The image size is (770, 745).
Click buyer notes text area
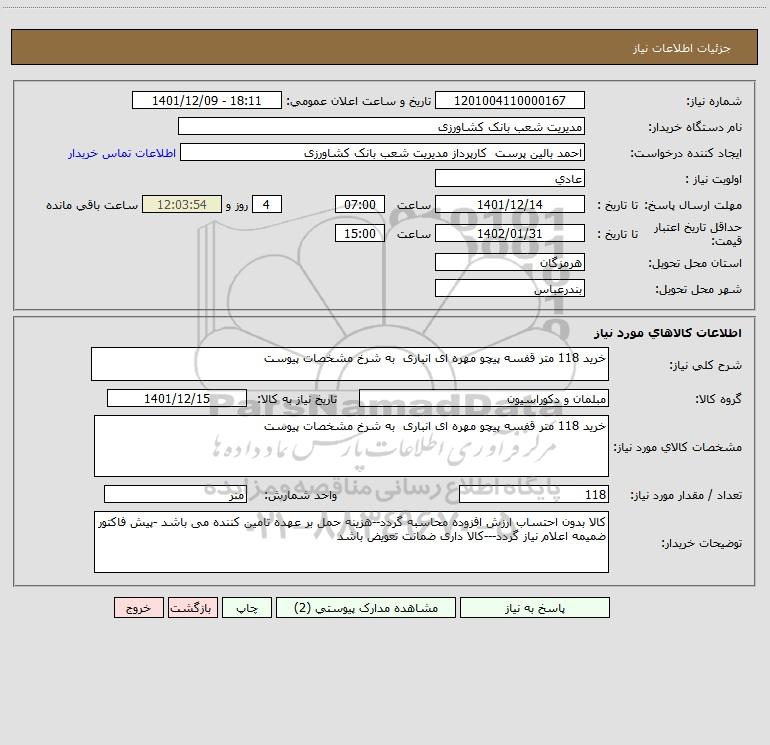pyautogui.click(x=351, y=542)
